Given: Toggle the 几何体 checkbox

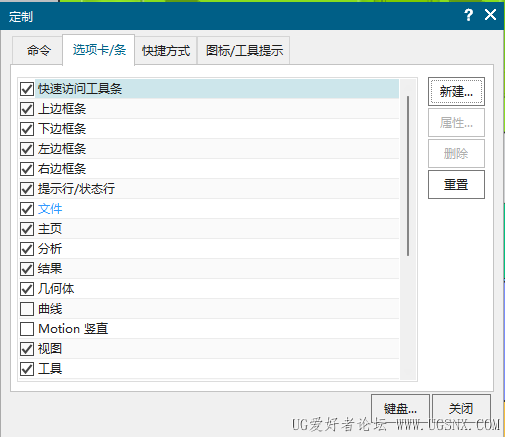Looking at the screenshot, I should pos(27,289).
